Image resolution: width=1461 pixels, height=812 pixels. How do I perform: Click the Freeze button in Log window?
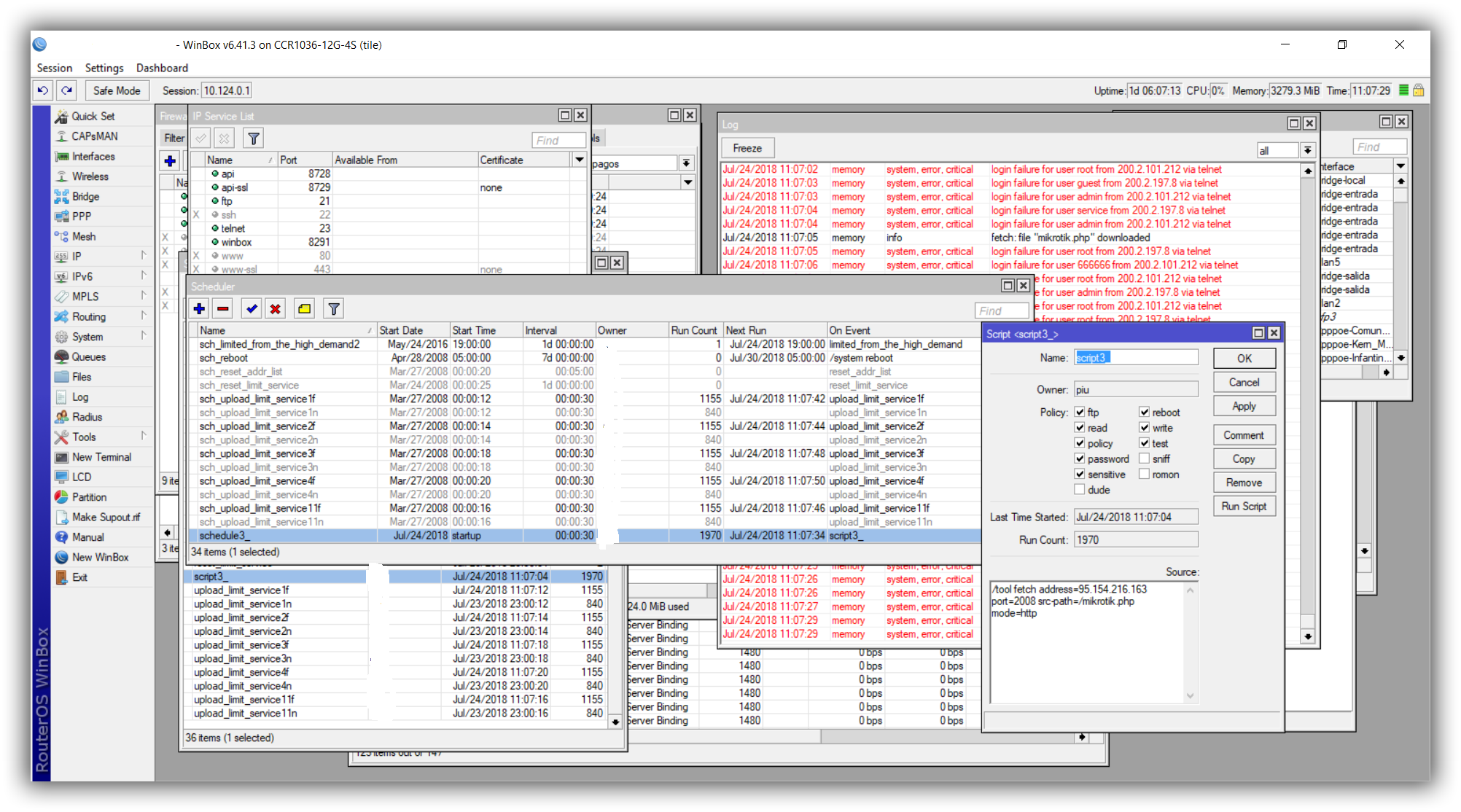(x=747, y=148)
